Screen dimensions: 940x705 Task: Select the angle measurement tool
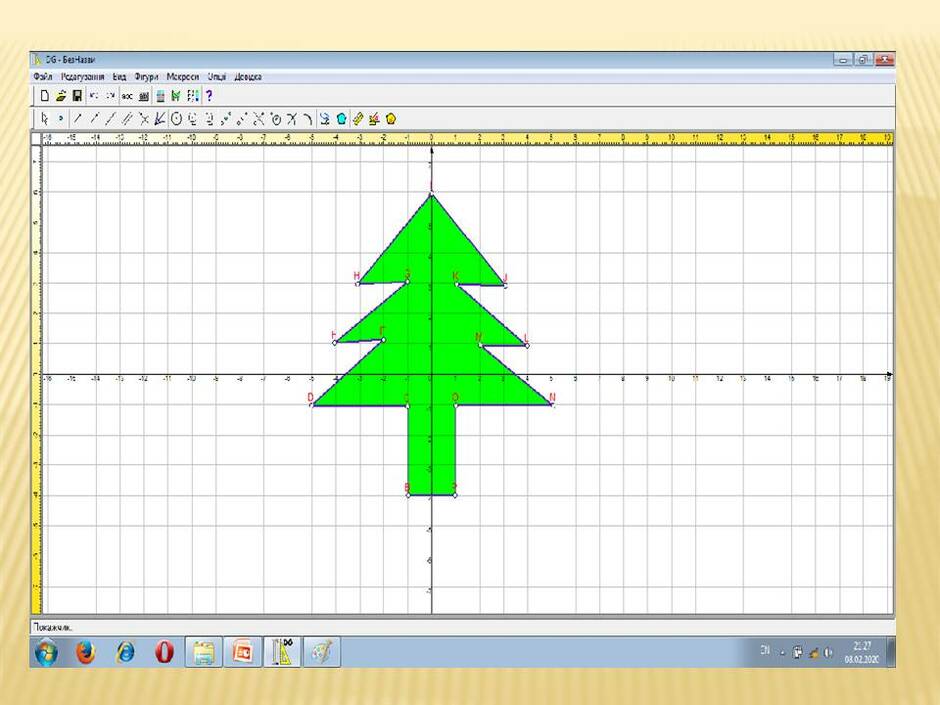(374, 119)
